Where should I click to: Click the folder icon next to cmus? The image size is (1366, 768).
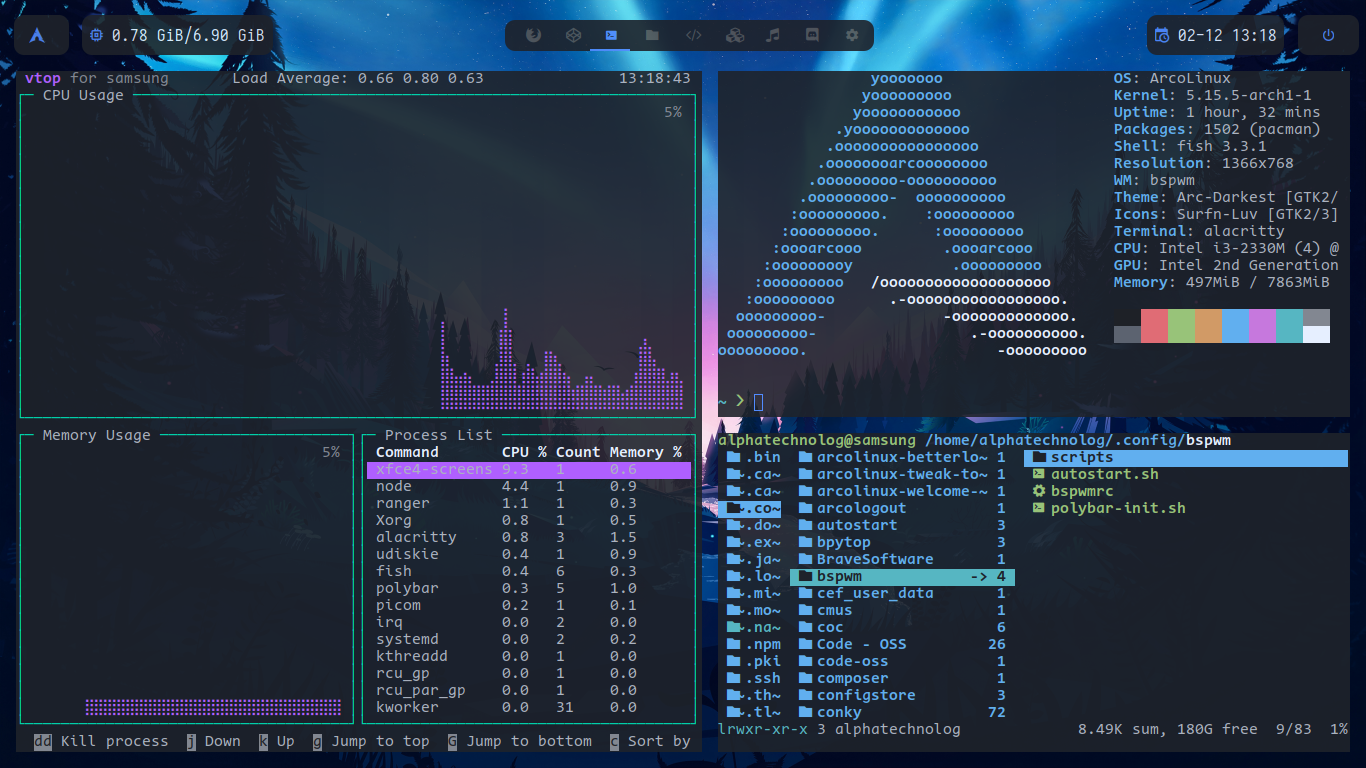tap(806, 610)
